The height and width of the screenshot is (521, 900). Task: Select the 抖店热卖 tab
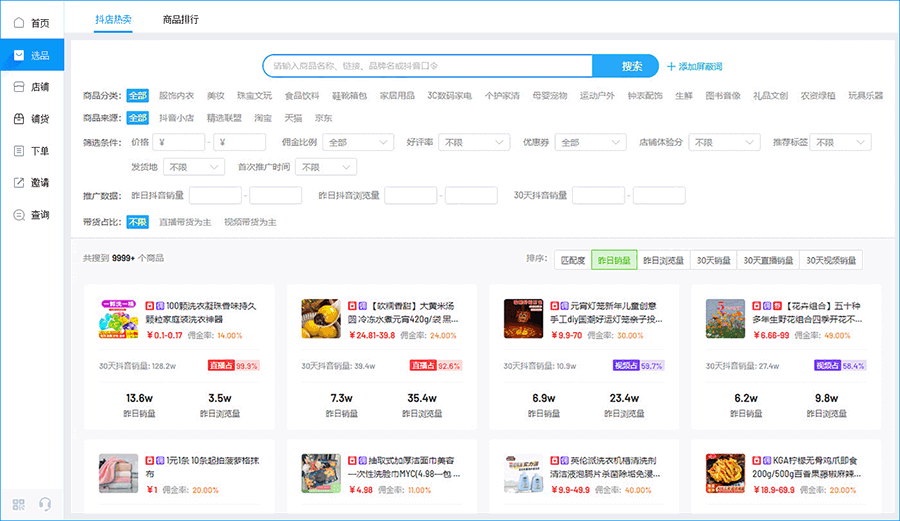[113, 20]
